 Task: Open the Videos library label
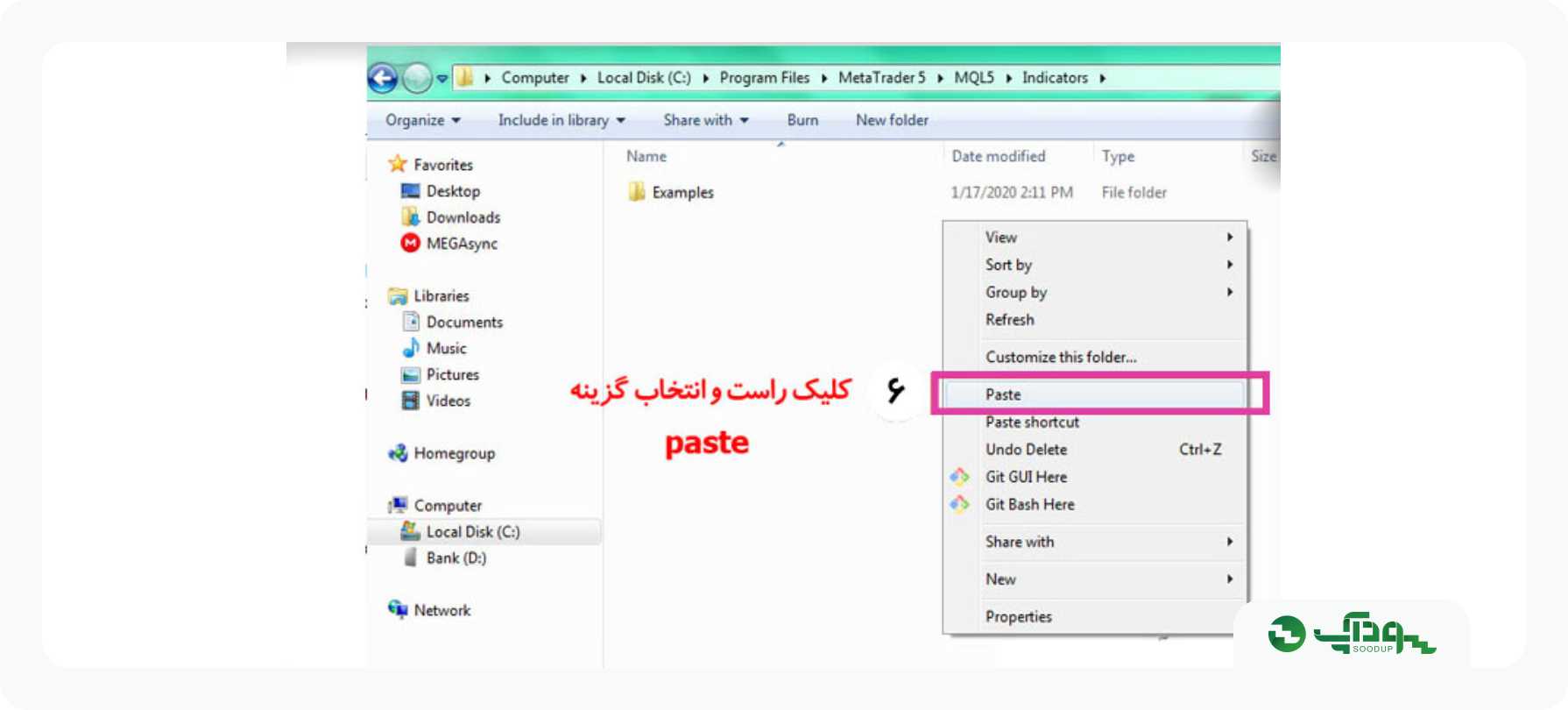pyautogui.click(x=449, y=401)
